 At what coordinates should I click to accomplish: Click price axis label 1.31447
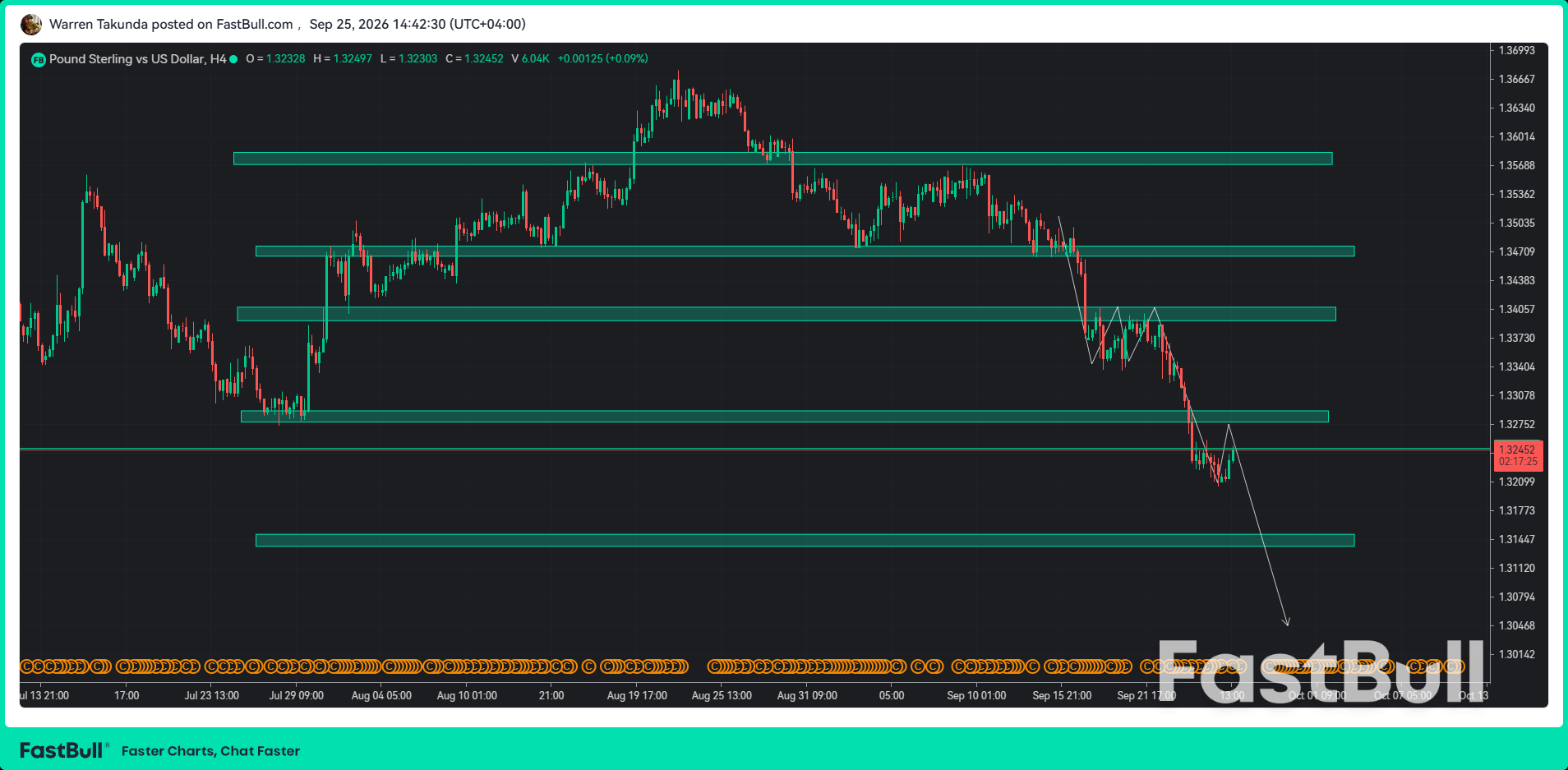pyautogui.click(x=1517, y=539)
